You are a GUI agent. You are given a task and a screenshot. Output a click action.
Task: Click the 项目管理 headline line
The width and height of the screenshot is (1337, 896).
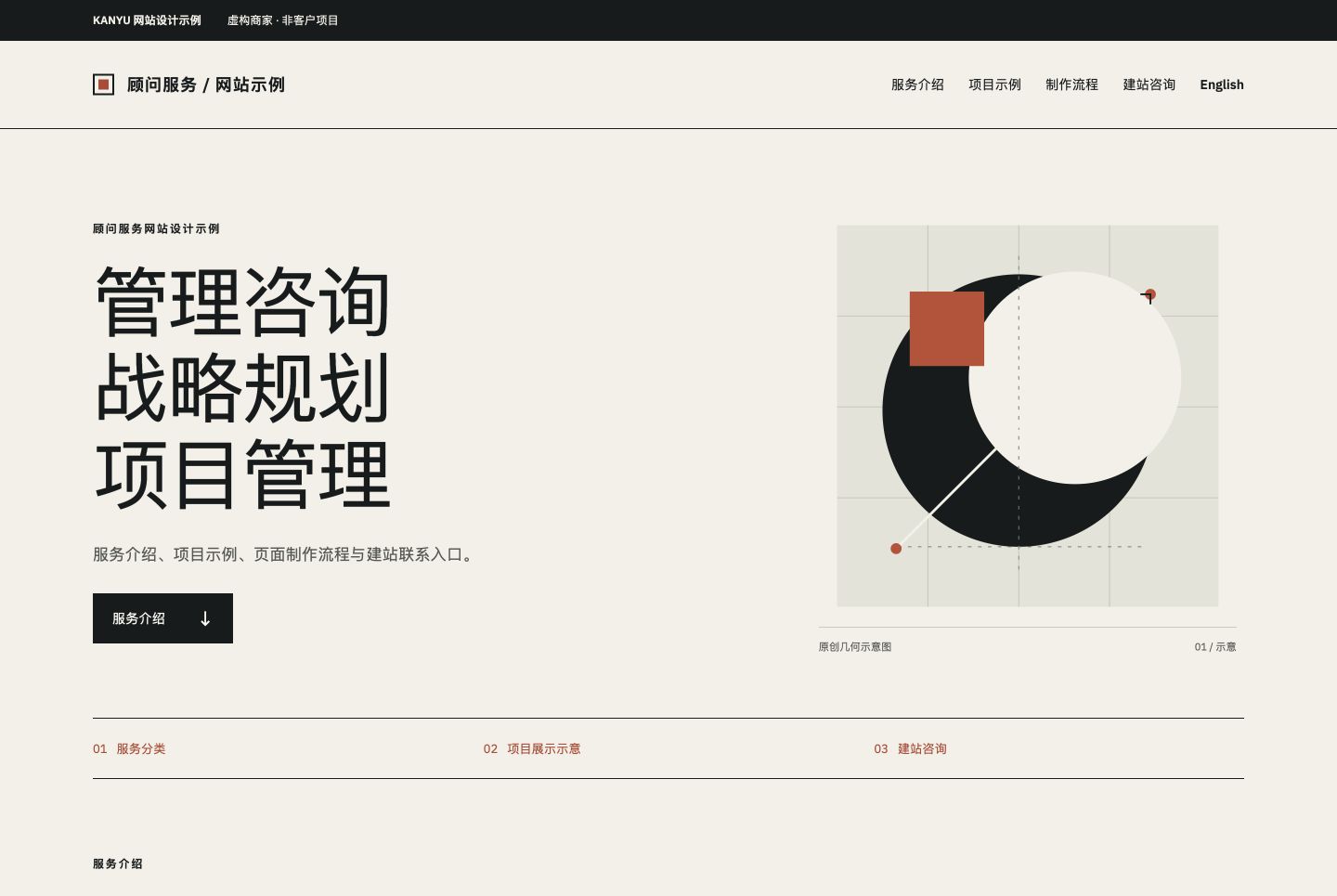pos(243,474)
